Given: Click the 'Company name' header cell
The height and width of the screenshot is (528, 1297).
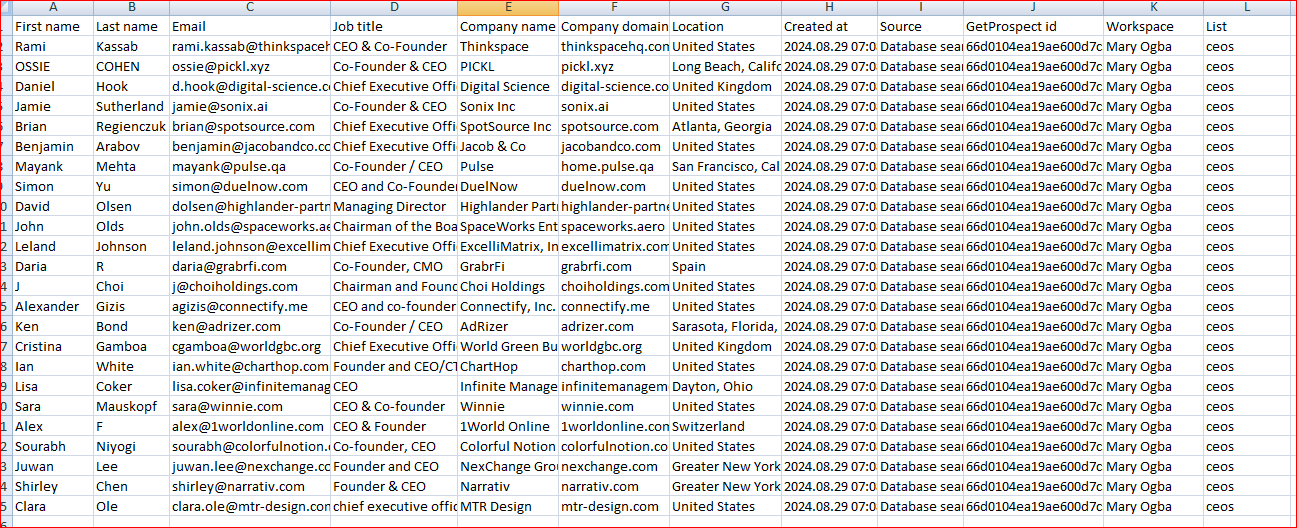Looking at the screenshot, I should coord(508,26).
